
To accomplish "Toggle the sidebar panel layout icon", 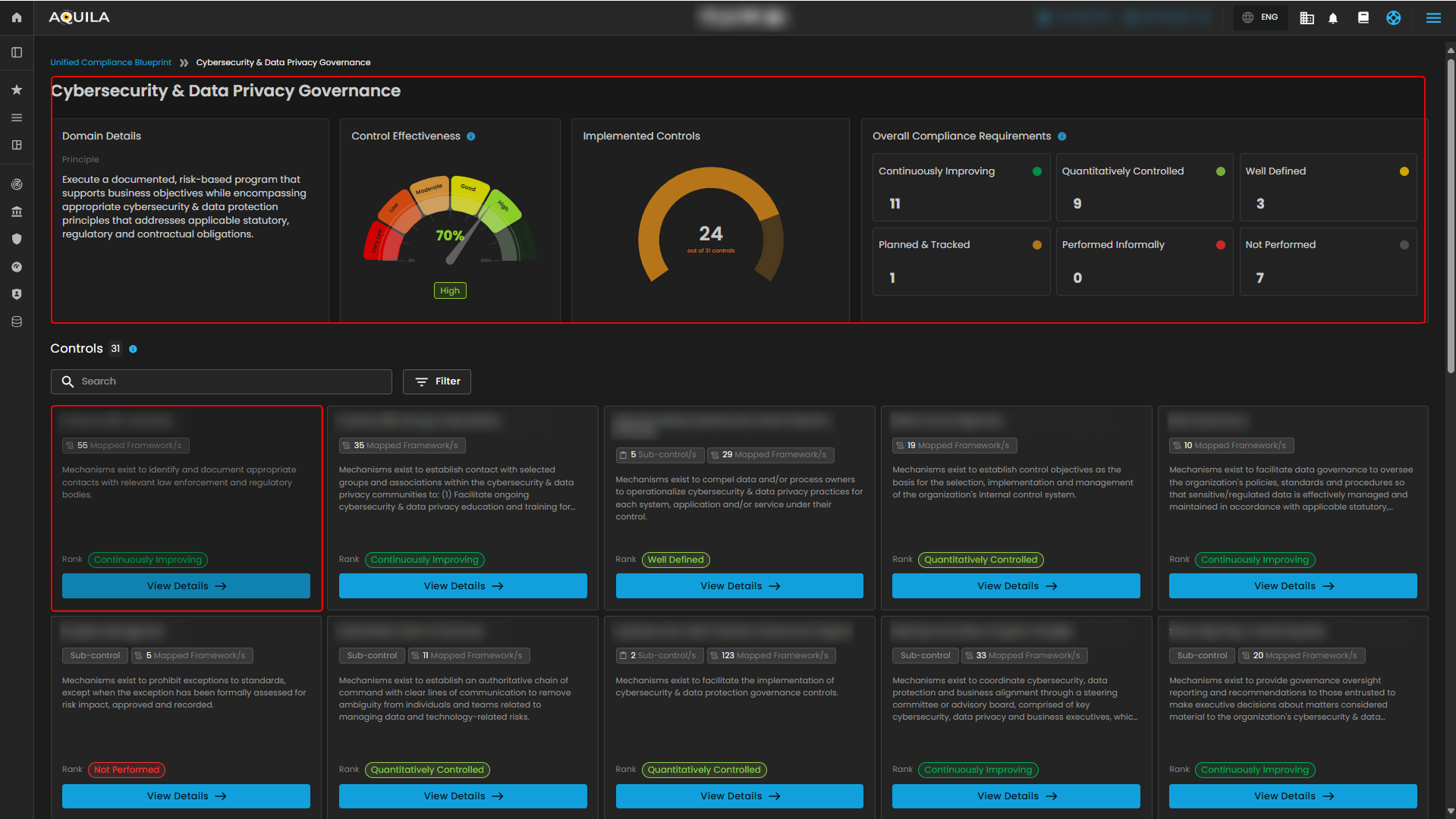I will pyautogui.click(x=17, y=52).
